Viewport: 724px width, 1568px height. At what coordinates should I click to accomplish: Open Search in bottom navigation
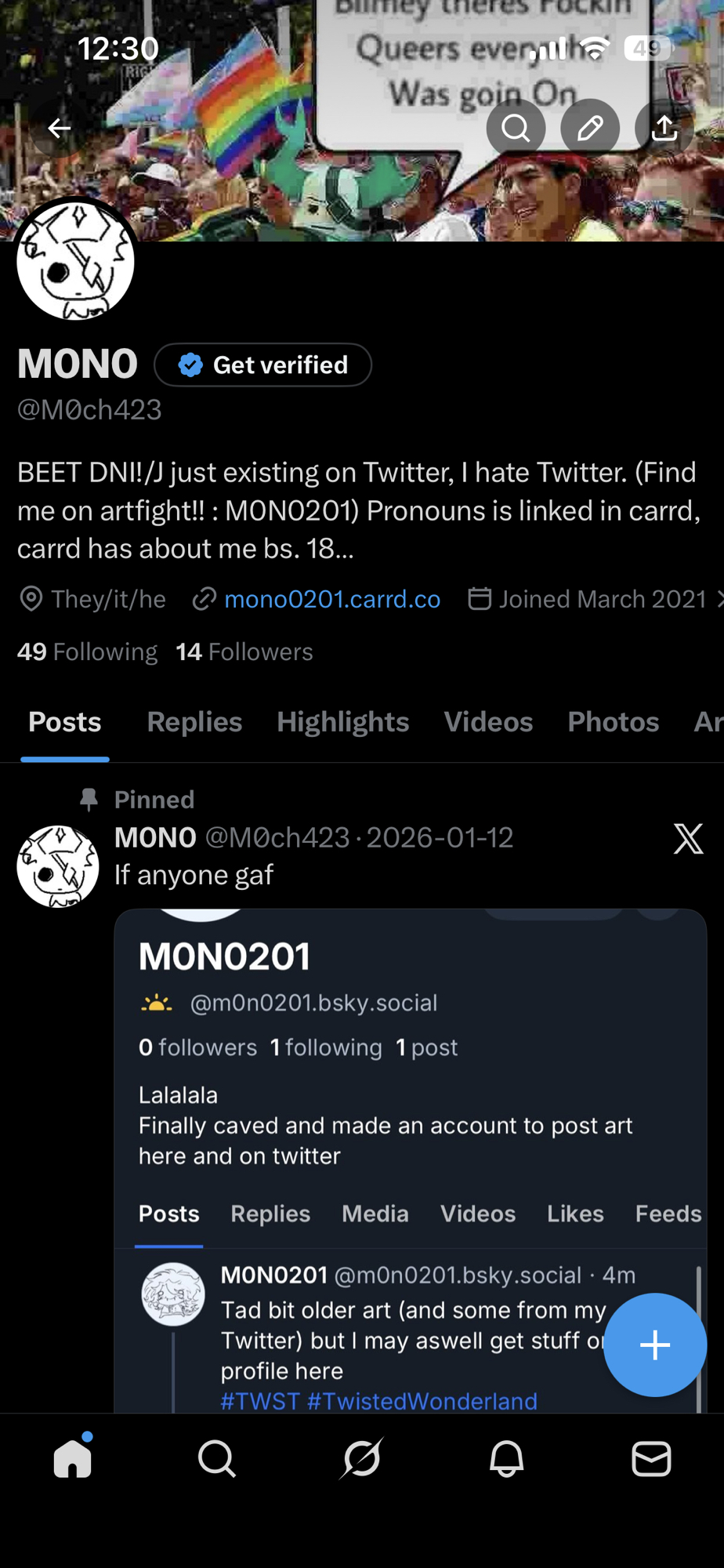217,1459
